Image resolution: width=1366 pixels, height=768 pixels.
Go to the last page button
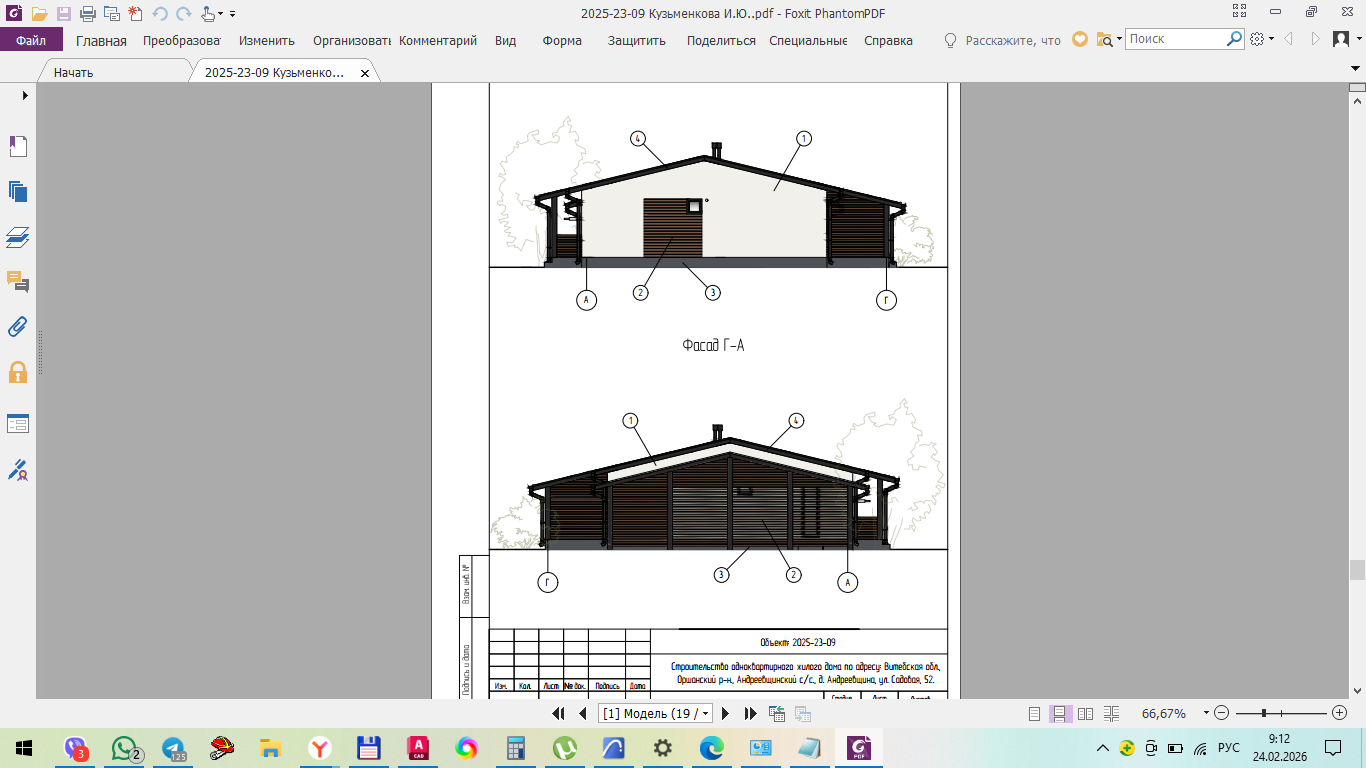point(750,713)
